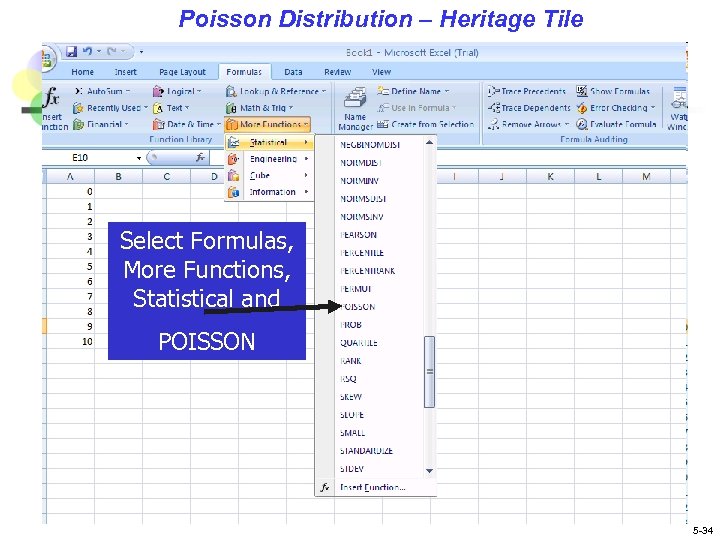The width and height of the screenshot is (720, 540).
Task: Switch to the Insert tab
Action: [x=125, y=72]
